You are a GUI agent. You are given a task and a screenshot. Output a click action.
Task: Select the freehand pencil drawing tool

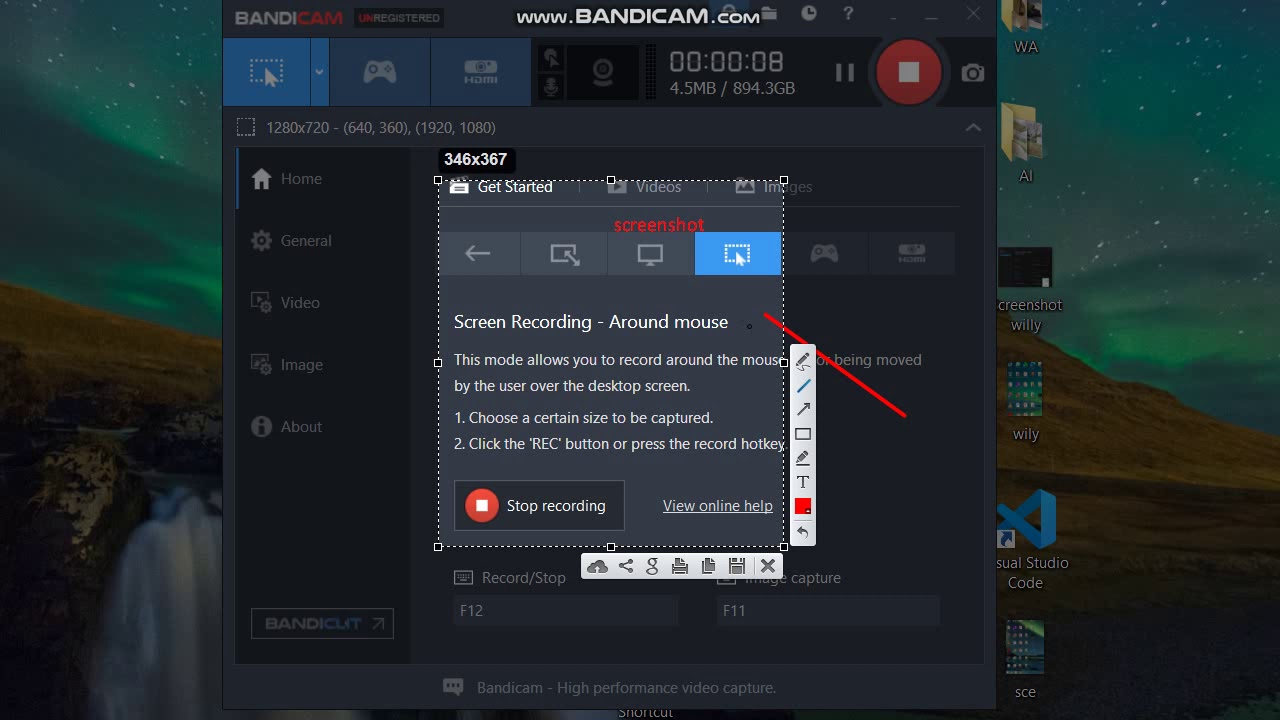[x=803, y=361]
